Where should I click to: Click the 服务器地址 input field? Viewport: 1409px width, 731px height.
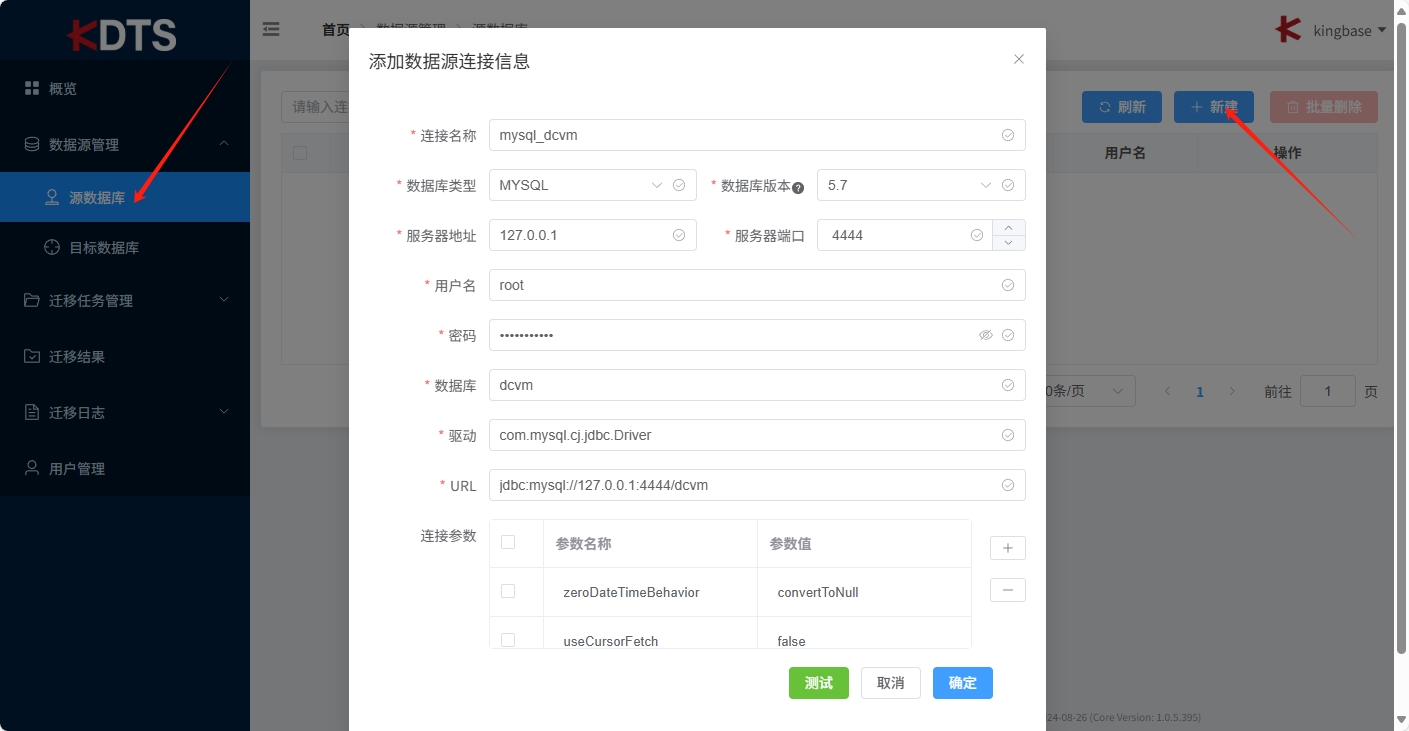593,235
